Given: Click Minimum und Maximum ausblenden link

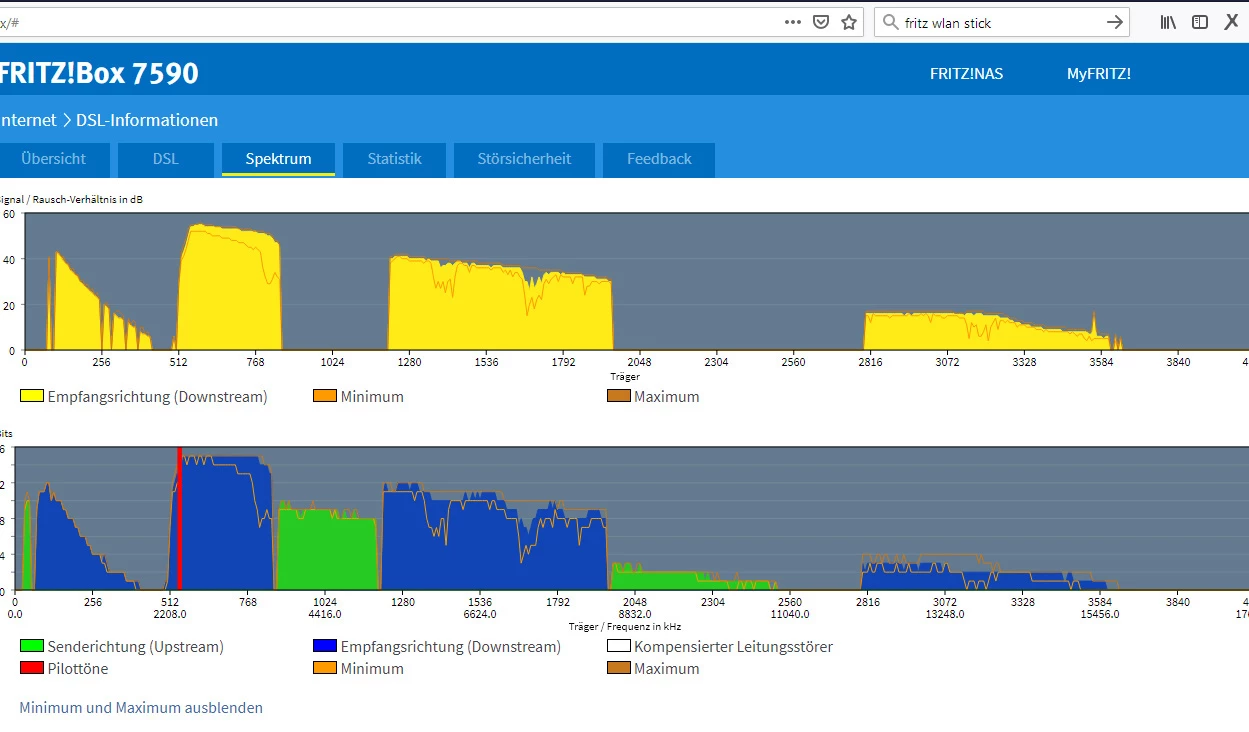Looking at the screenshot, I should click(x=141, y=708).
